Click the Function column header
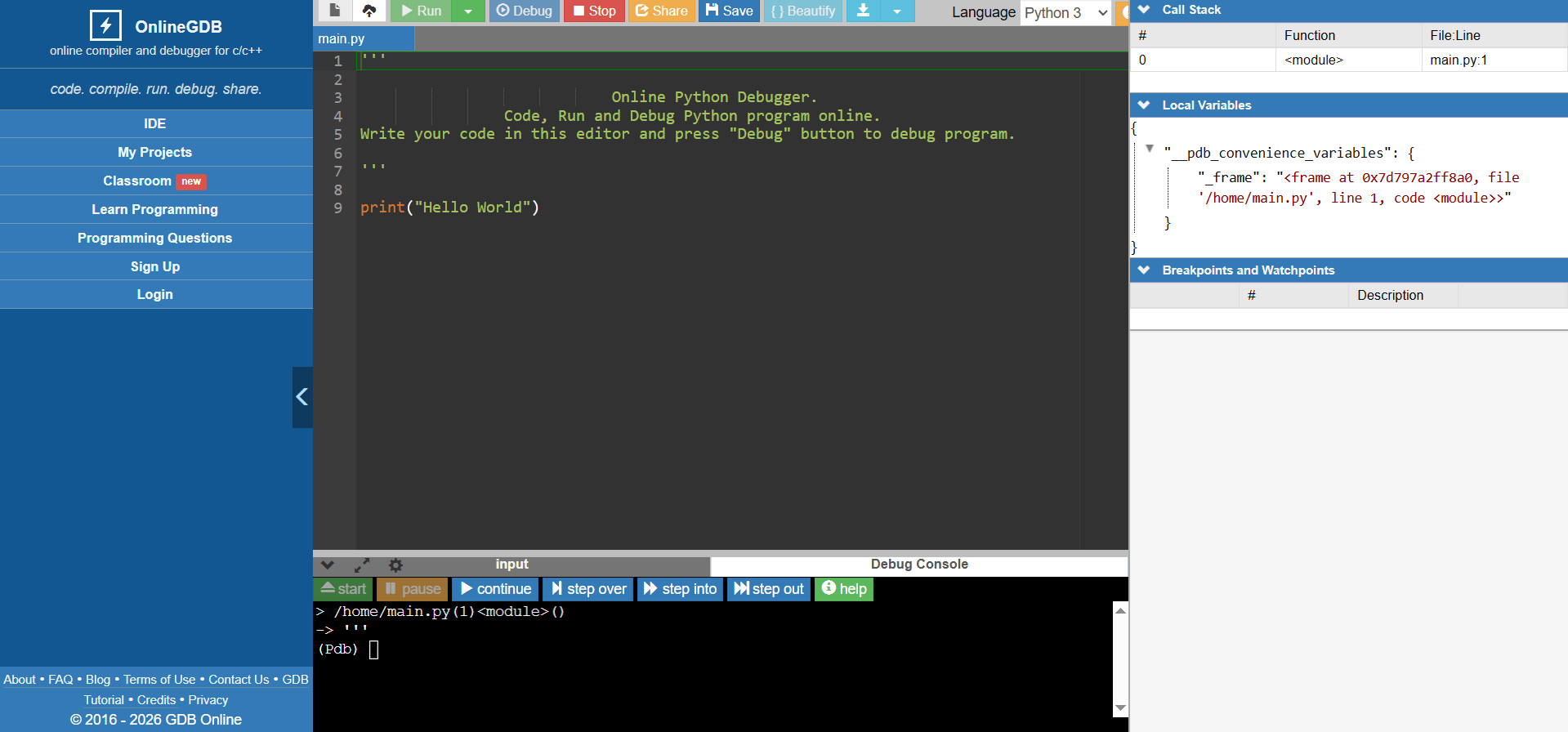Image resolution: width=1568 pixels, height=732 pixels. (1348, 35)
